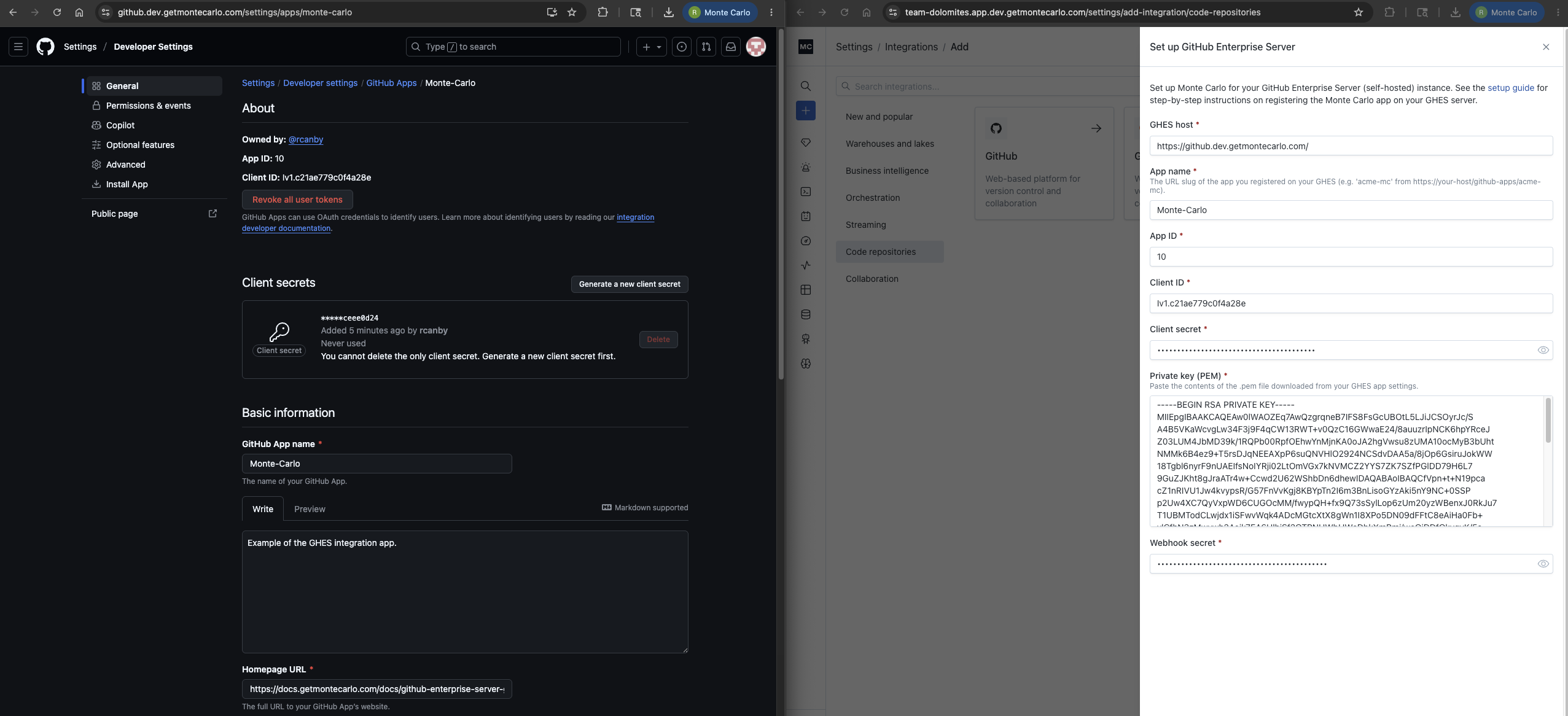
Task: Switch to the Preview tab
Action: click(310, 509)
